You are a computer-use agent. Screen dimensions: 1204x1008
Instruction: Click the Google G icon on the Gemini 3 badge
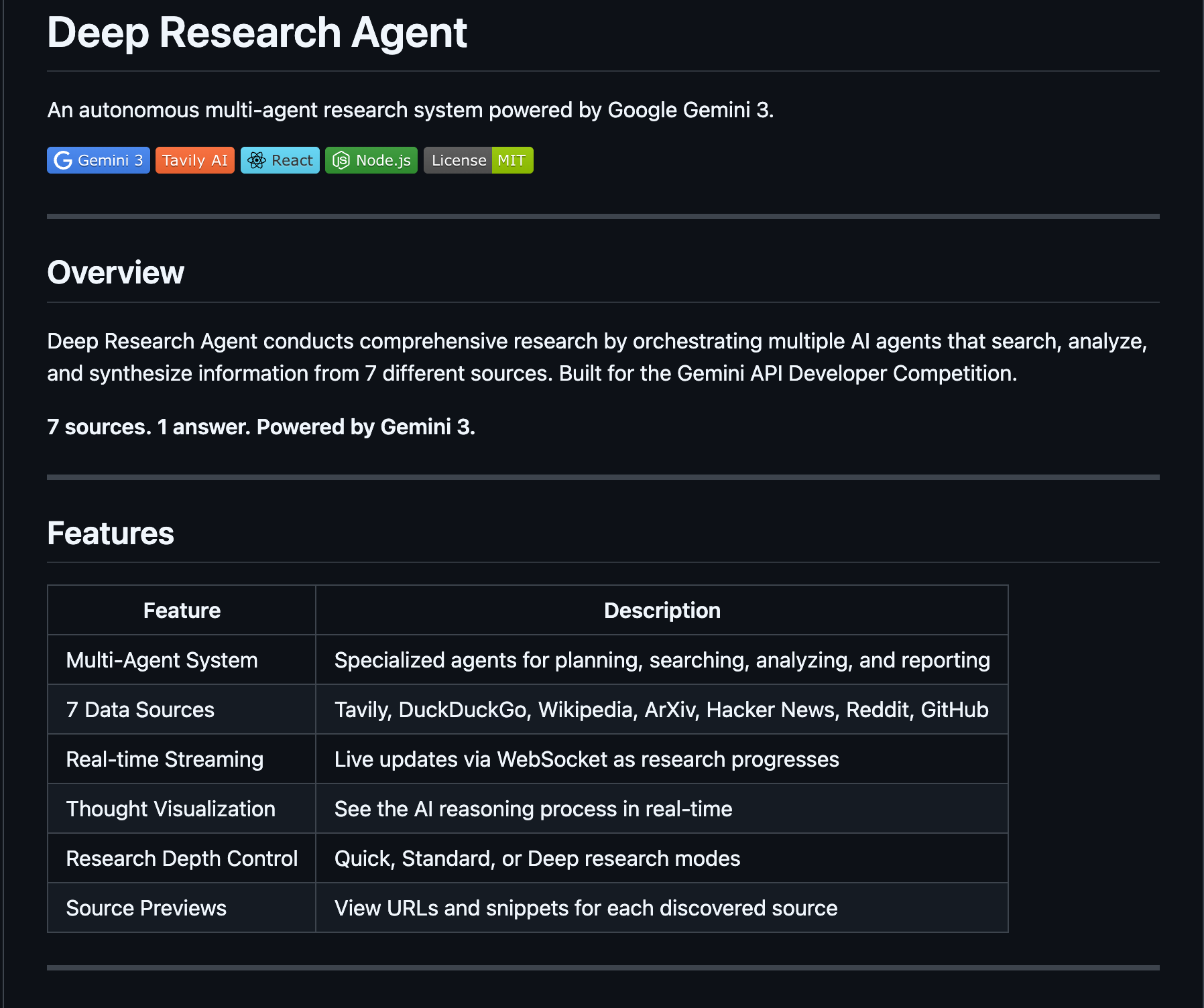pyautogui.click(x=63, y=161)
